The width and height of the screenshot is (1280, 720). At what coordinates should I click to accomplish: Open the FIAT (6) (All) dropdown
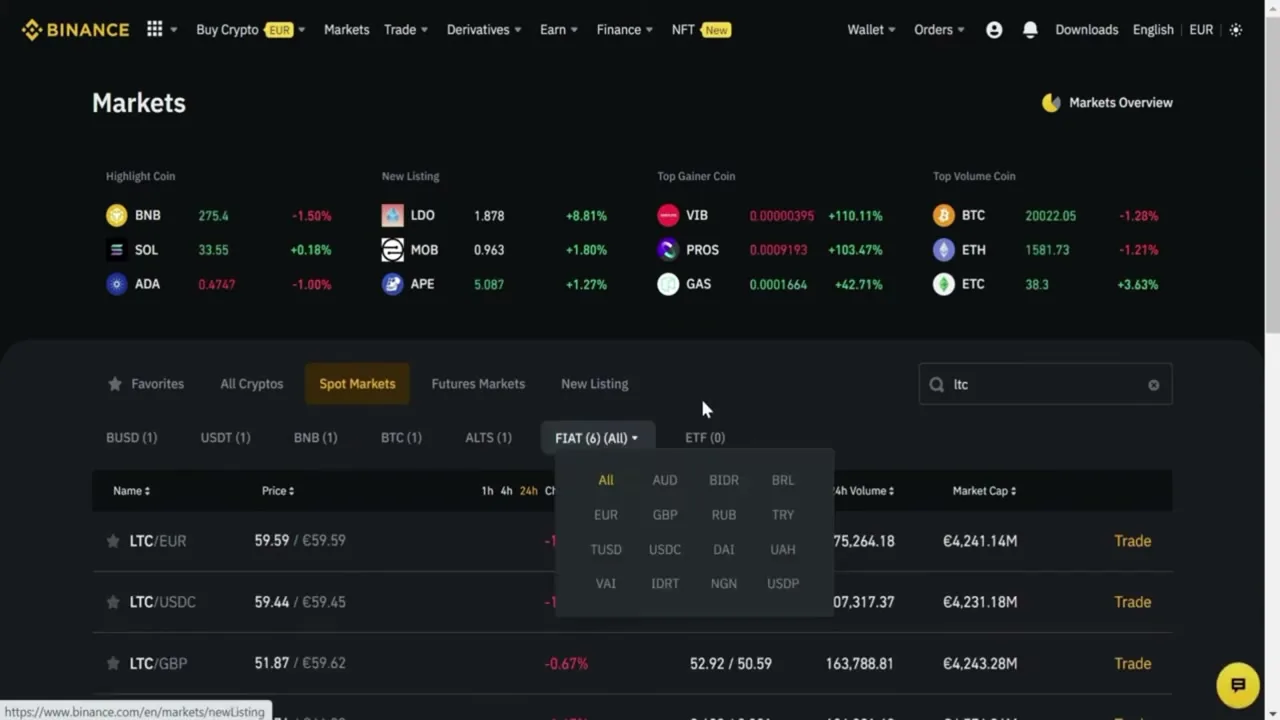(597, 438)
